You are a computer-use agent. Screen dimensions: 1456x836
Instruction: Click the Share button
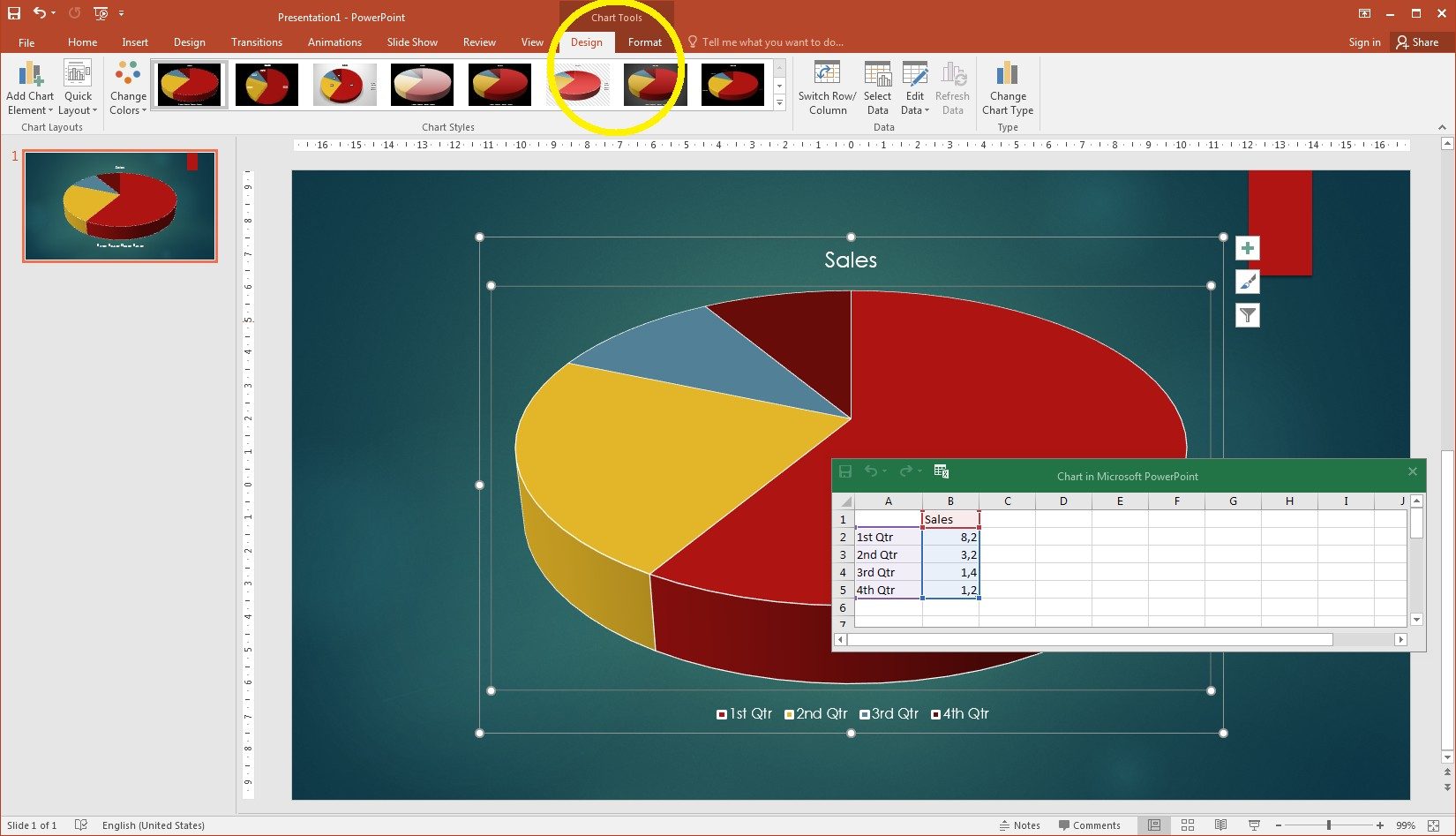coord(1417,42)
